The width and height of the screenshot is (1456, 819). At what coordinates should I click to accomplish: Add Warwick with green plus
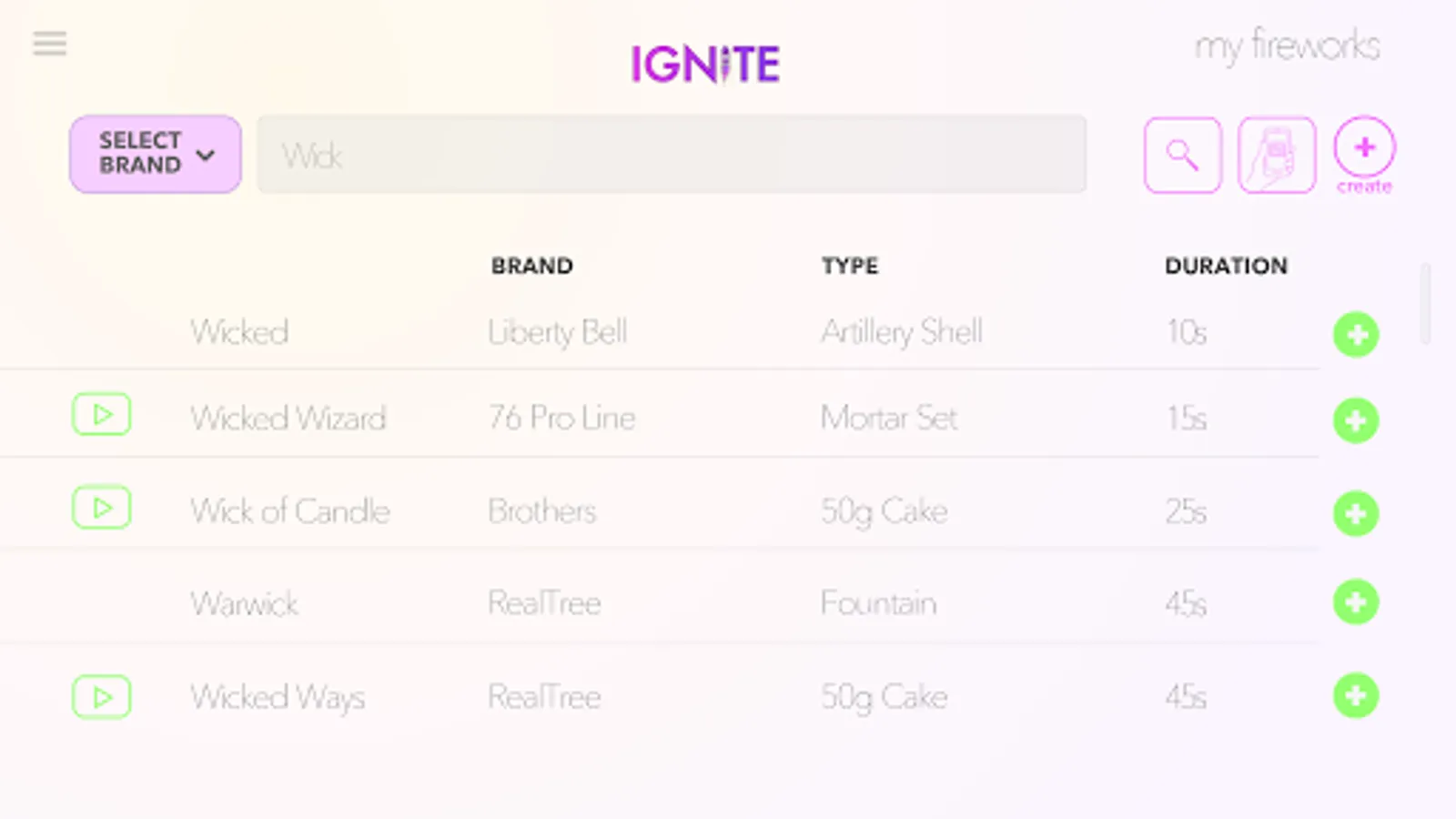(x=1356, y=602)
